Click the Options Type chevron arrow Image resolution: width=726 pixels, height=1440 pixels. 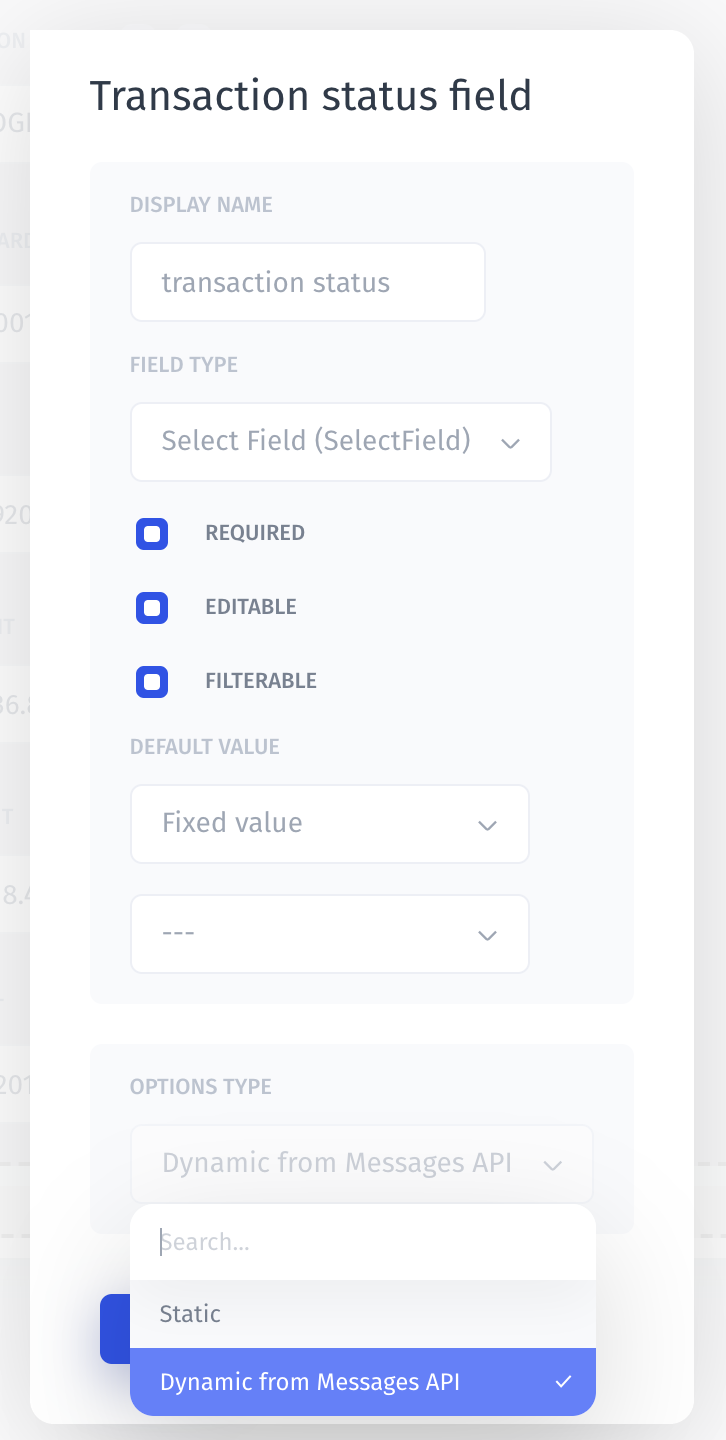click(552, 1165)
